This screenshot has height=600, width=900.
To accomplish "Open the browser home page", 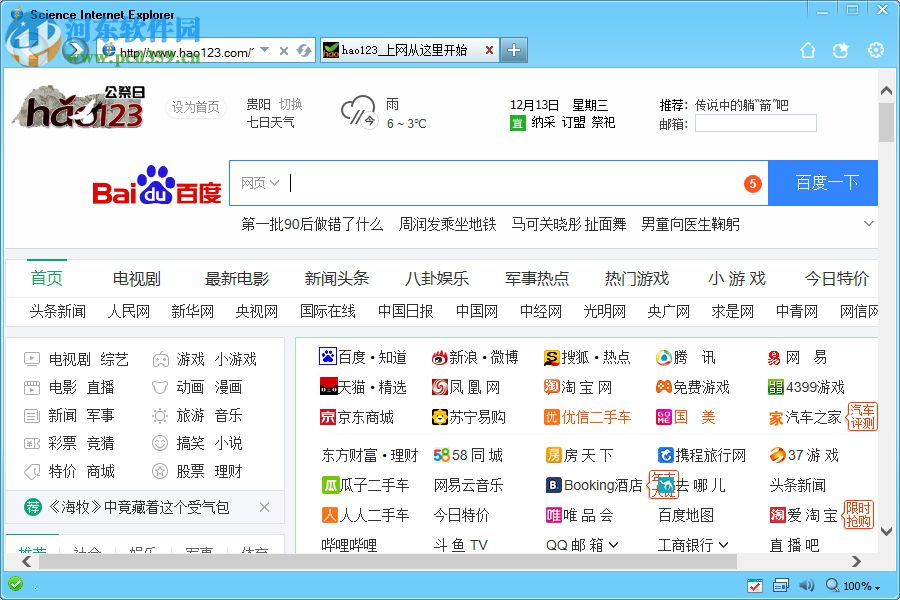I will tap(808, 50).
